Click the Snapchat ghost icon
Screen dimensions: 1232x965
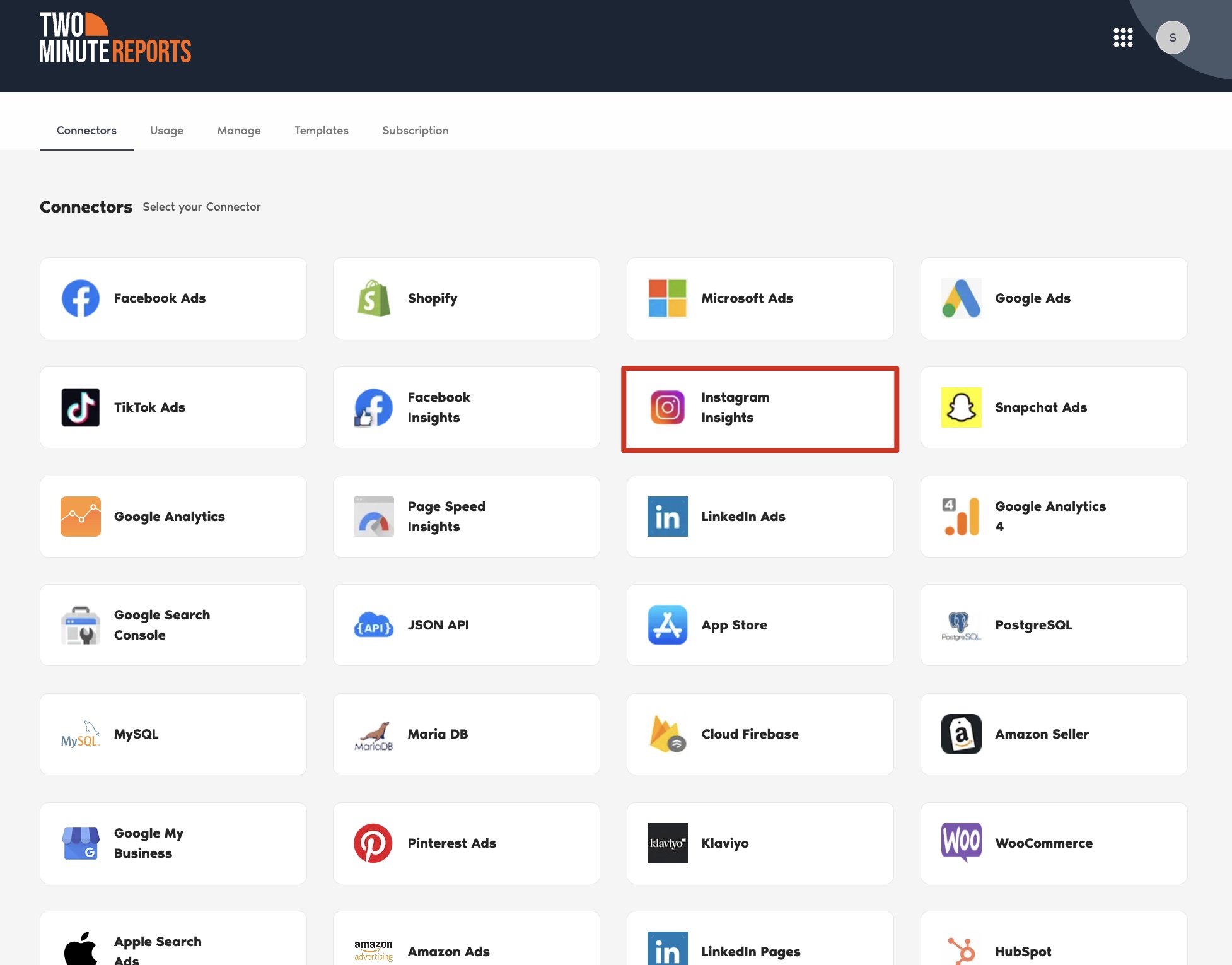pyautogui.click(x=962, y=407)
